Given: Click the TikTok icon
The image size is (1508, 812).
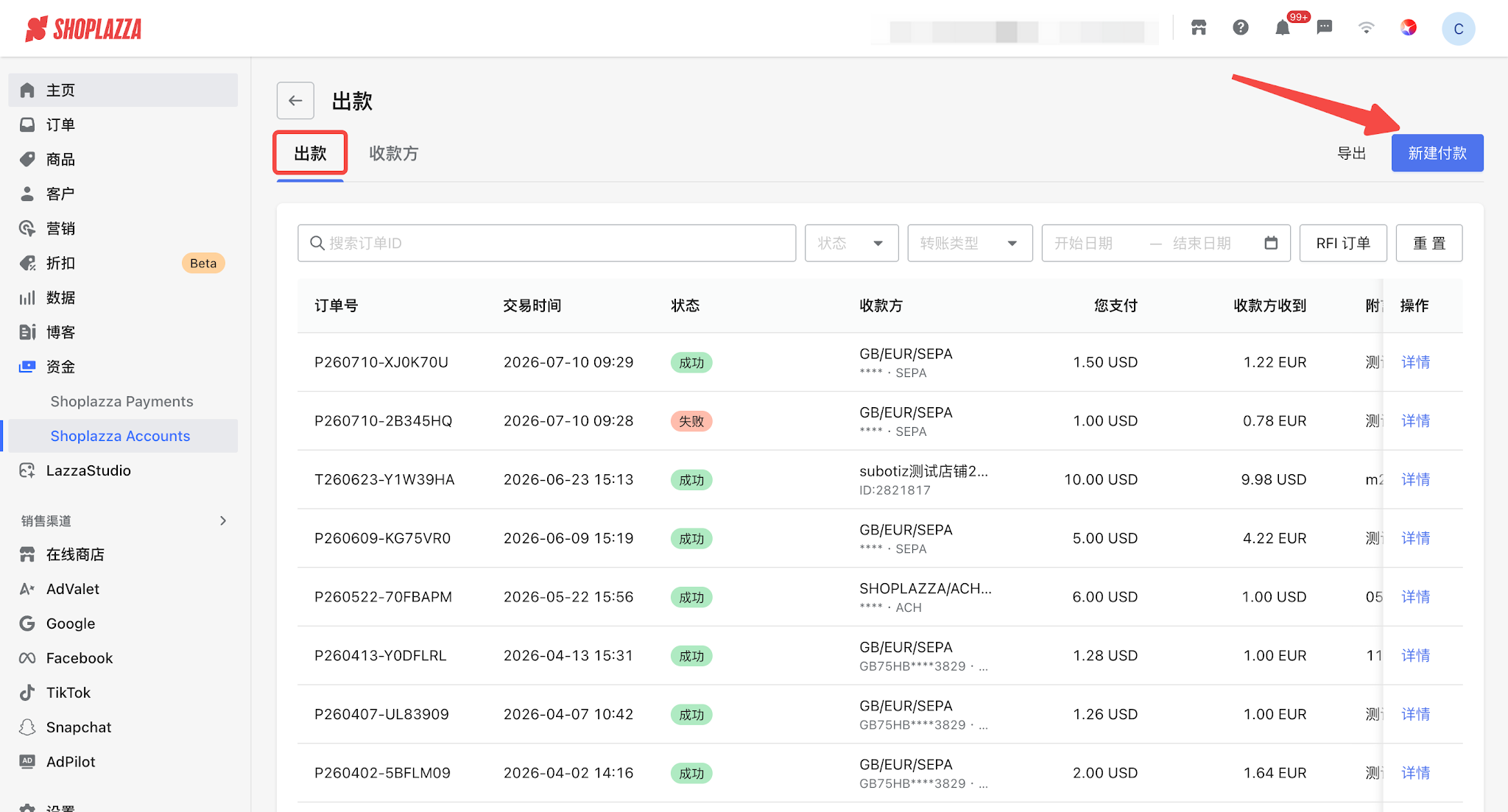Looking at the screenshot, I should tap(27, 693).
